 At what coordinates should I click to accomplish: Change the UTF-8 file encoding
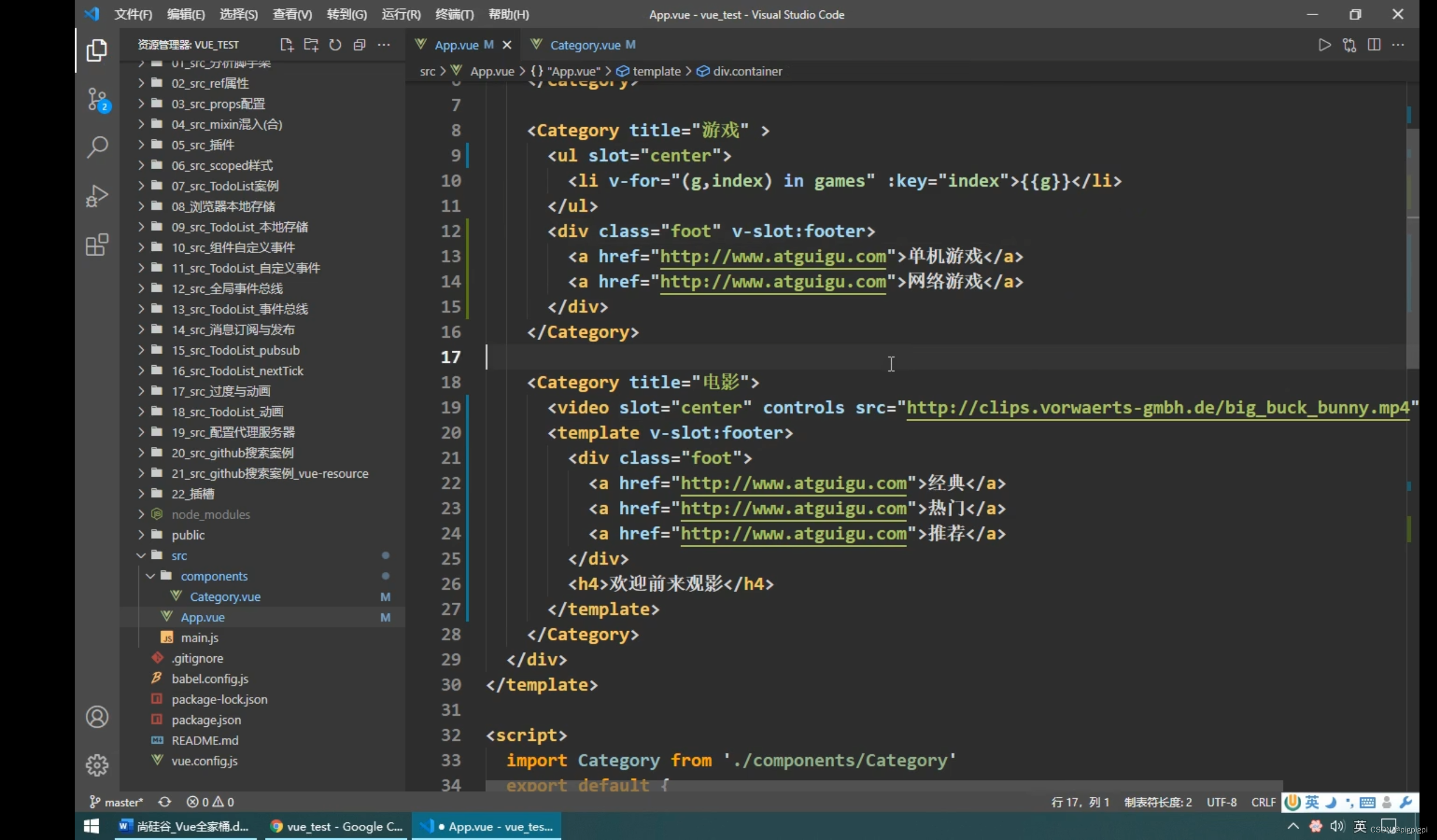1221,802
